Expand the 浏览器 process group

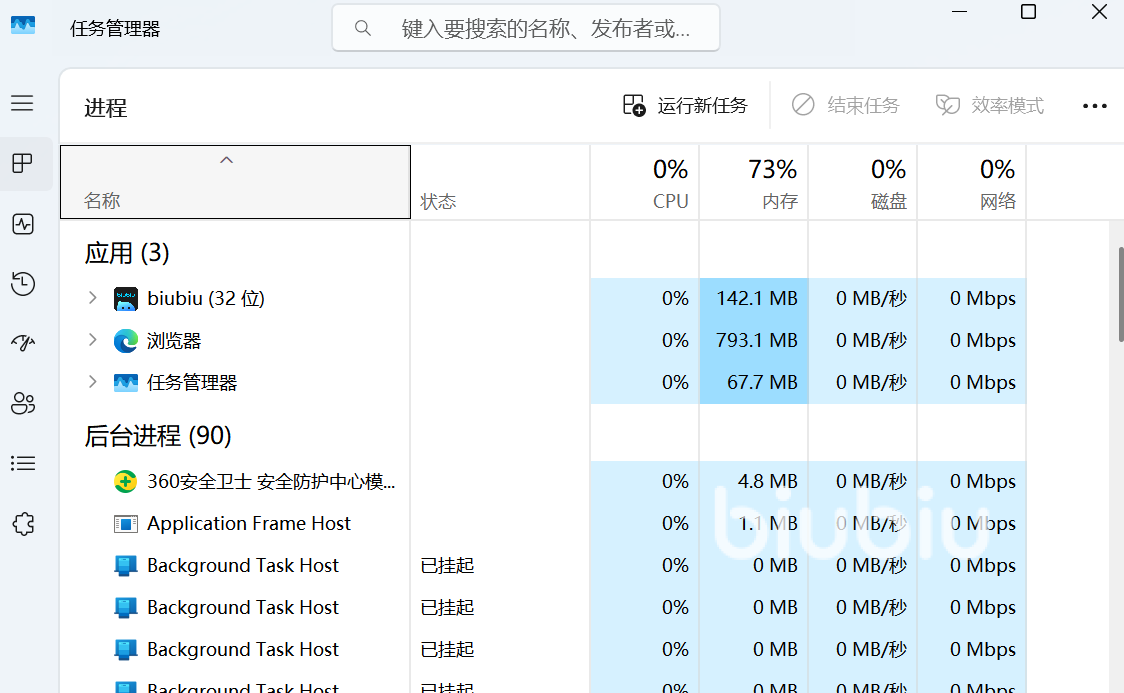click(92, 340)
